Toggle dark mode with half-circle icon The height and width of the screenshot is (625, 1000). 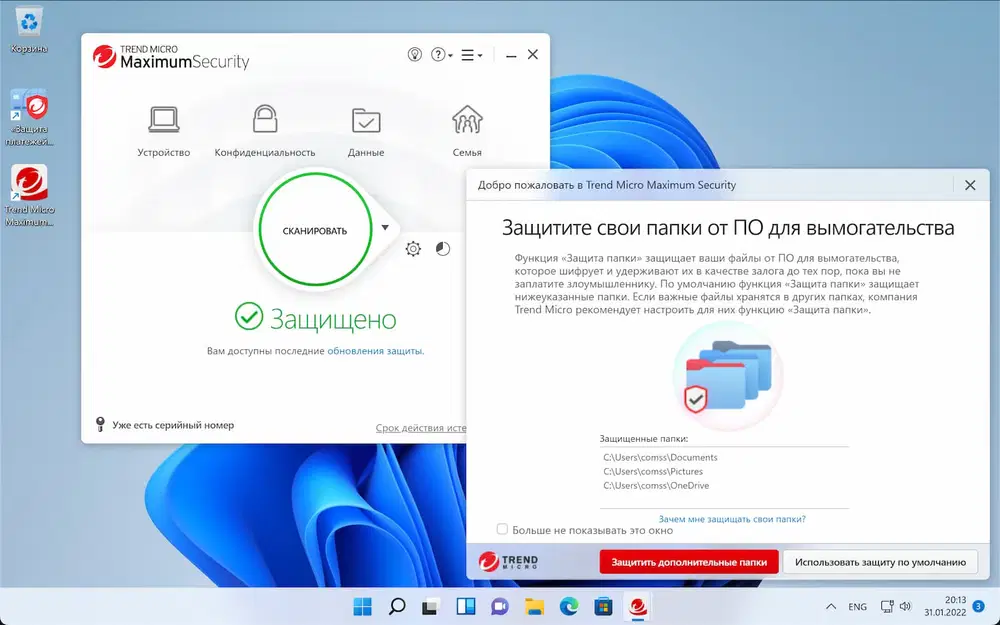click(443, 249)
